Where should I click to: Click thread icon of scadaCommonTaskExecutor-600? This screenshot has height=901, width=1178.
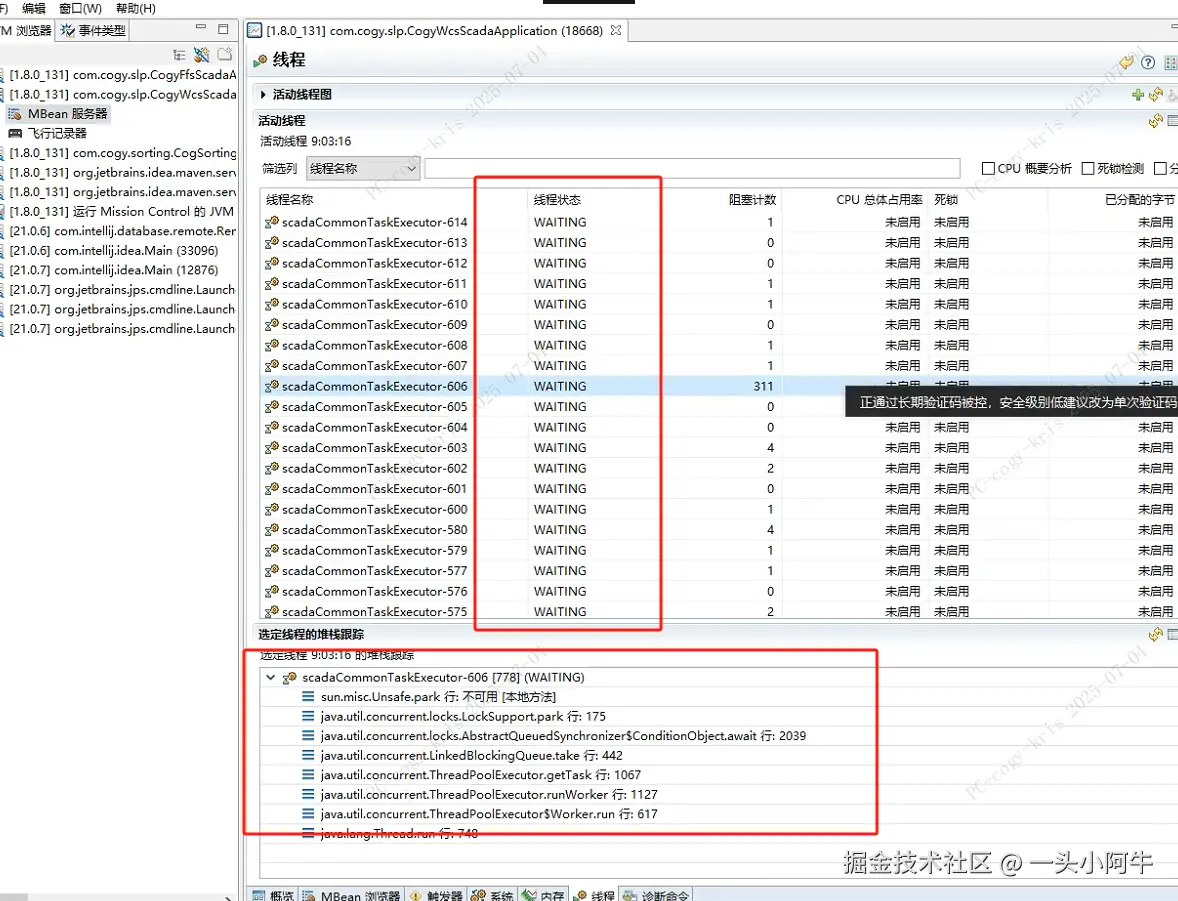[x=272, y=509]
